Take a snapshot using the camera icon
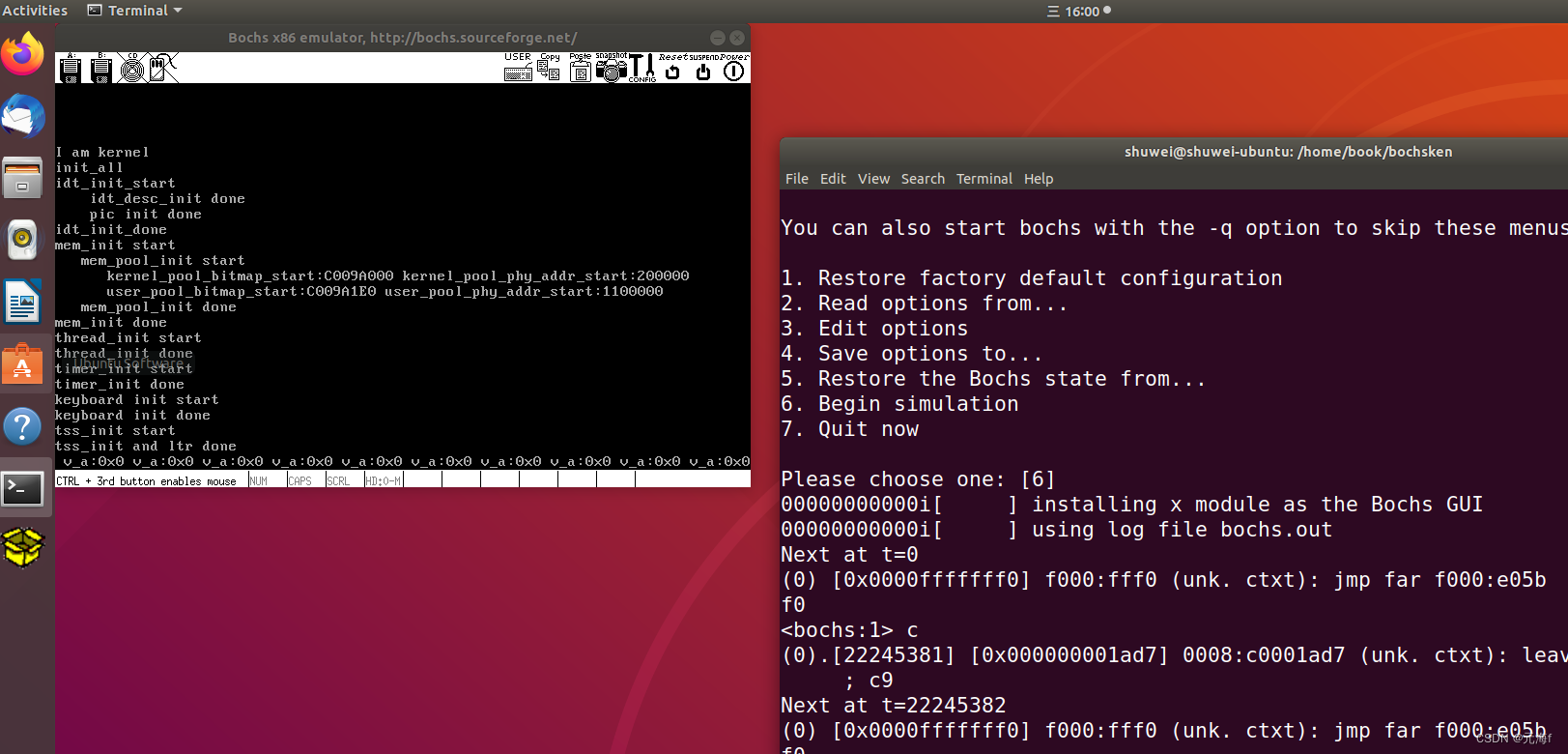This screenshot has height=754, width=1568. [x=611, y=68]
